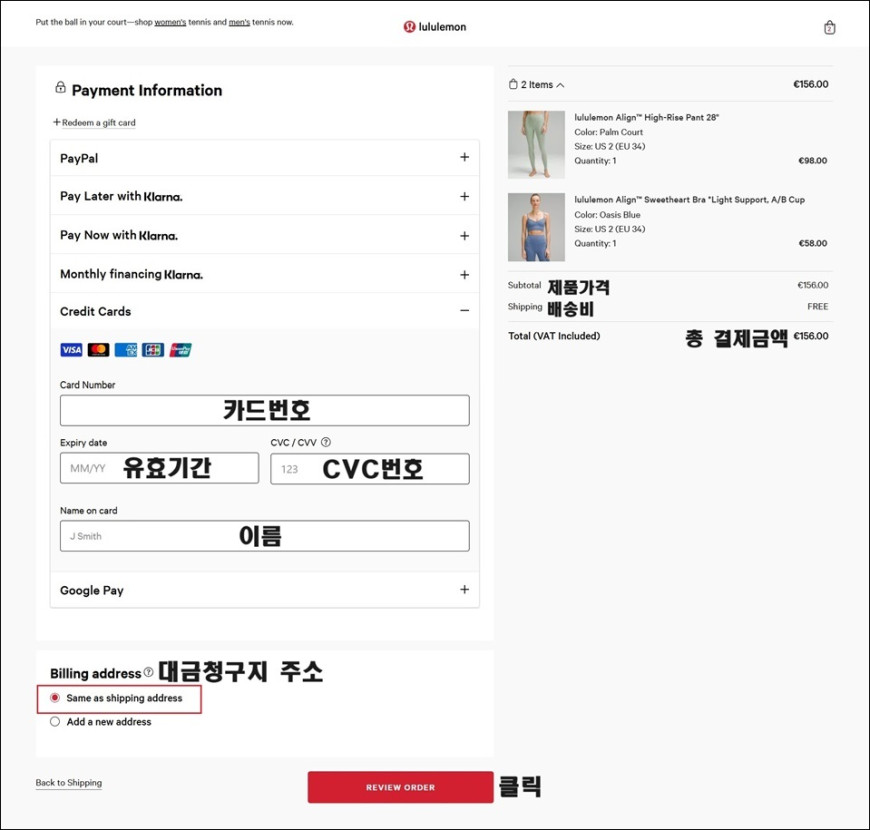Click the Mastercard icon
The height and width of the screenshot is (830, 870).
[99, 350]
